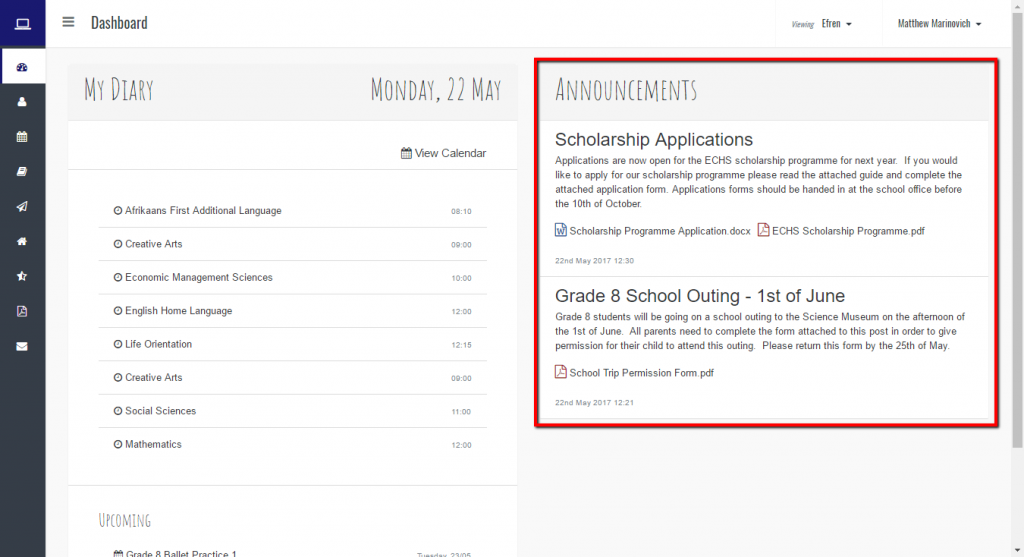Click the PDF icon of School Trip Permission Form
This screenshot has width=1024, height=557.
560,372
